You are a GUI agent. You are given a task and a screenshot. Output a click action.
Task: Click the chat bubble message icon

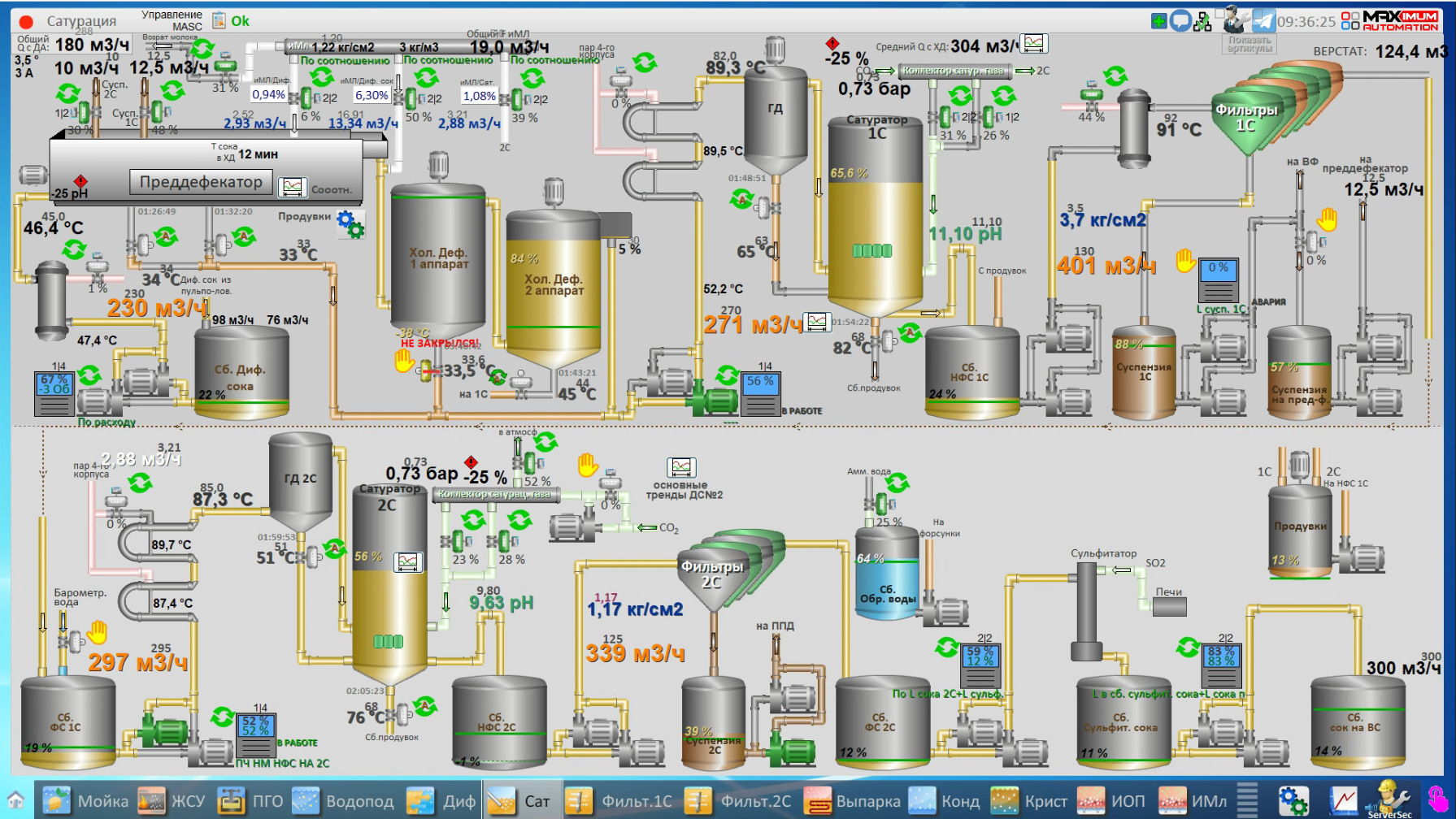[x=1180, y=21]
